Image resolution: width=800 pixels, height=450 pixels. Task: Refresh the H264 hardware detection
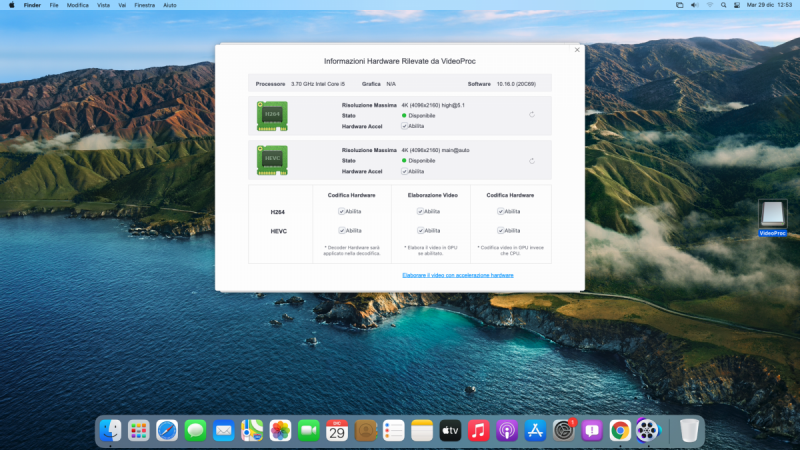tap(532, 114)
